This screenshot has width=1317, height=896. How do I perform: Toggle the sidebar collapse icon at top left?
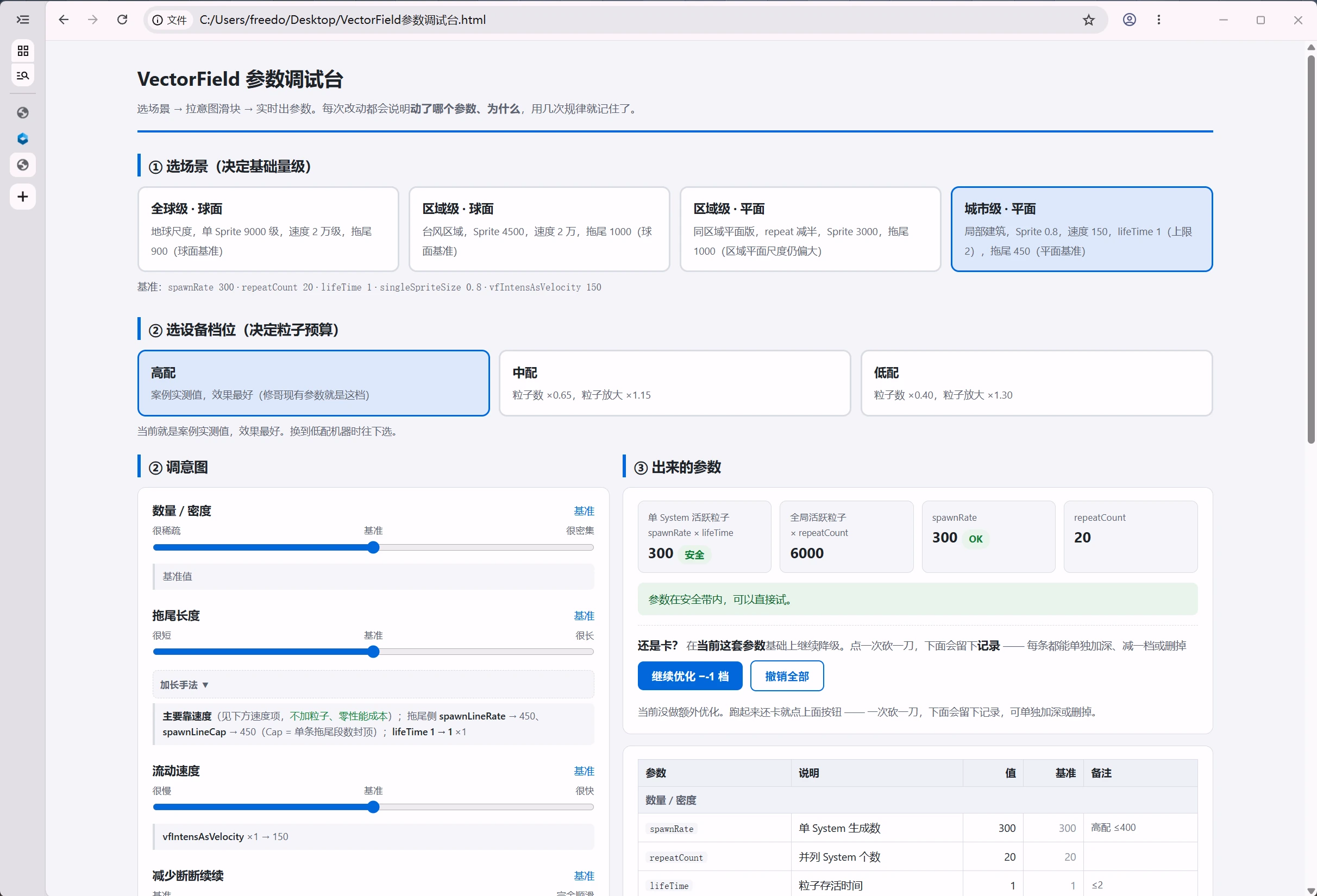pos(23,20)
